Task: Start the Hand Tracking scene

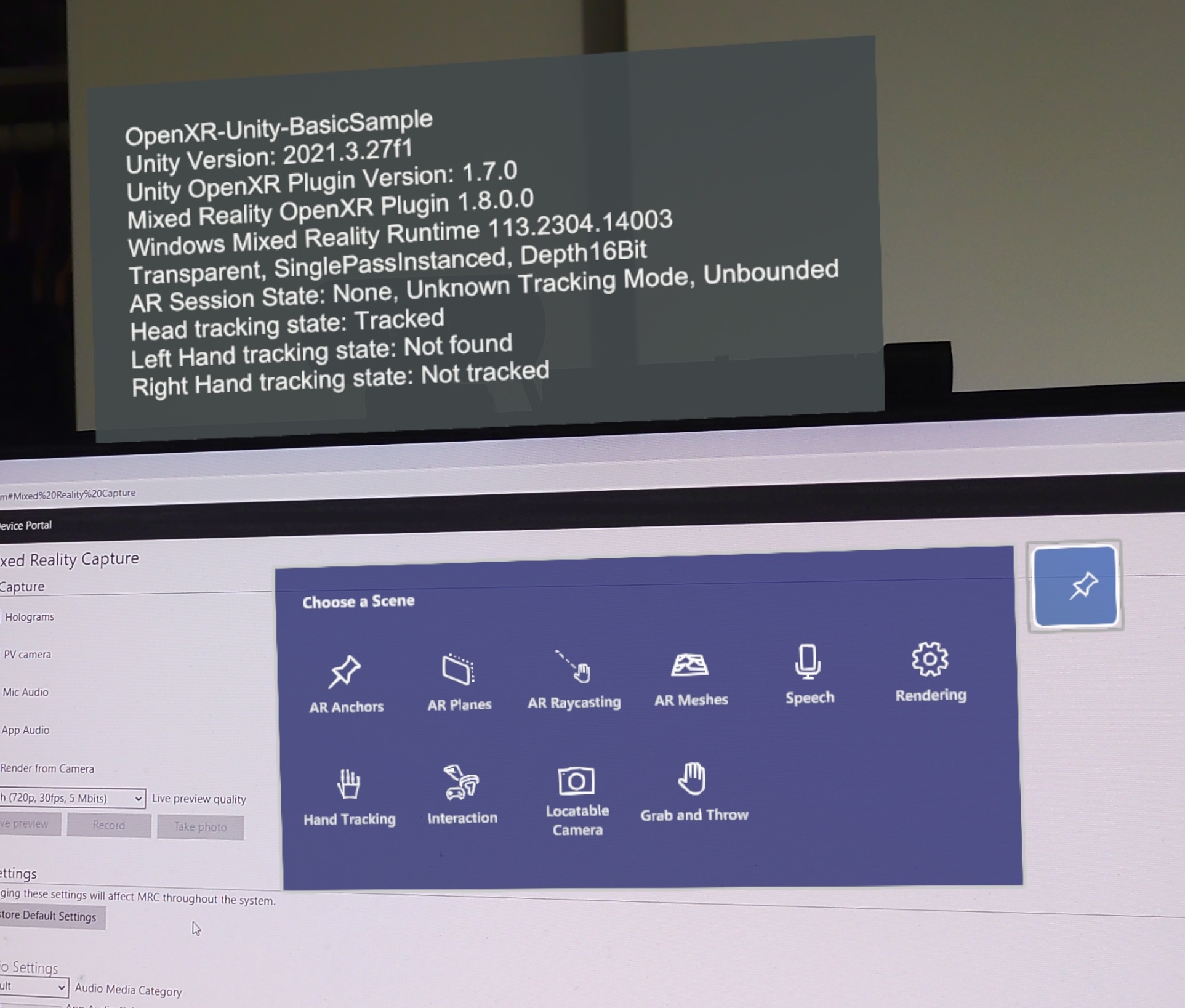Action: 349,797
